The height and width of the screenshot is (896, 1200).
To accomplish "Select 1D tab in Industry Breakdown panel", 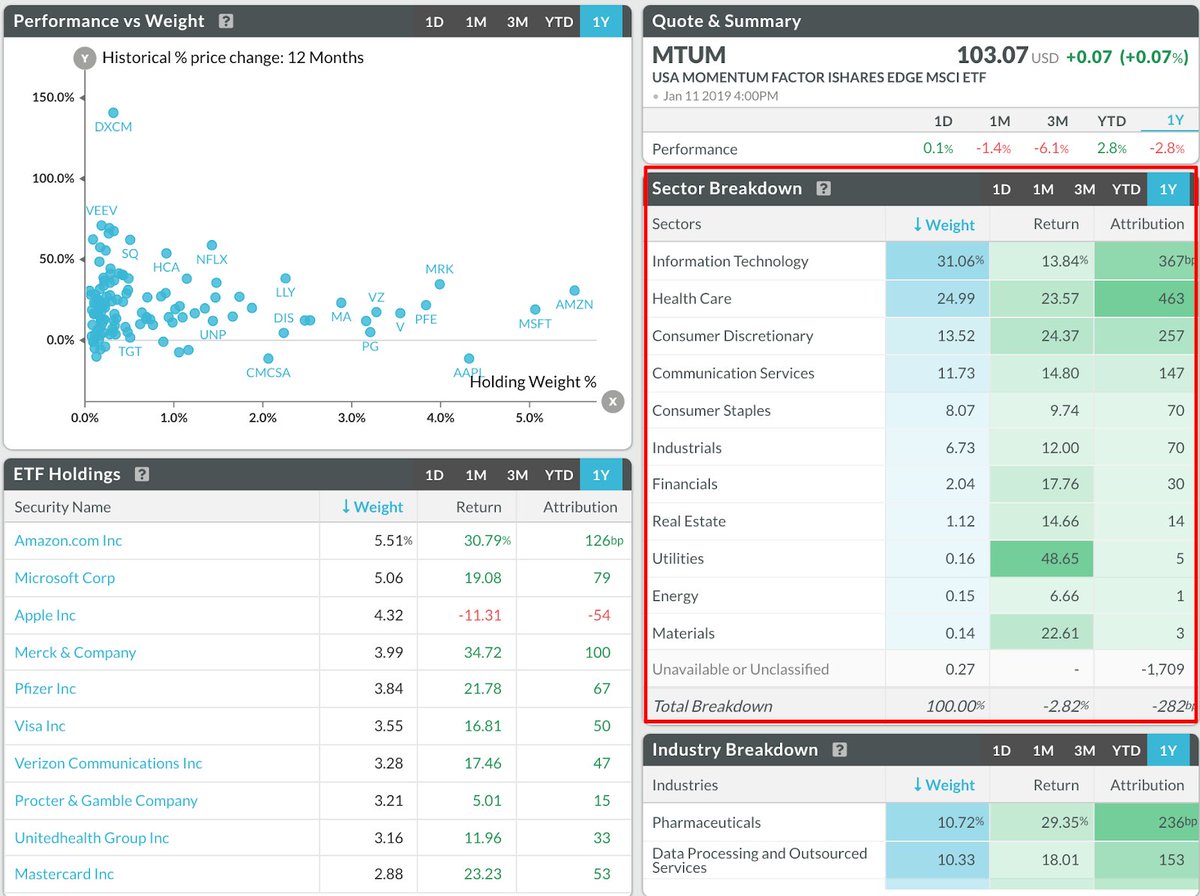I will pyautogui.click(x=1001, y=749).
